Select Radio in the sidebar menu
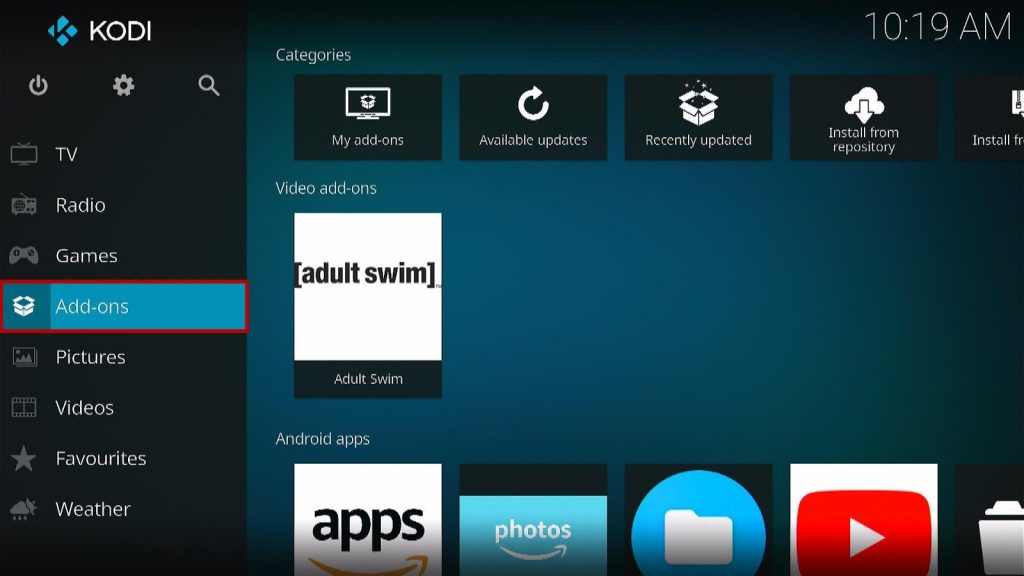Screen dimensions: 1024x576 pyautogui.click(x=123, y=205)
